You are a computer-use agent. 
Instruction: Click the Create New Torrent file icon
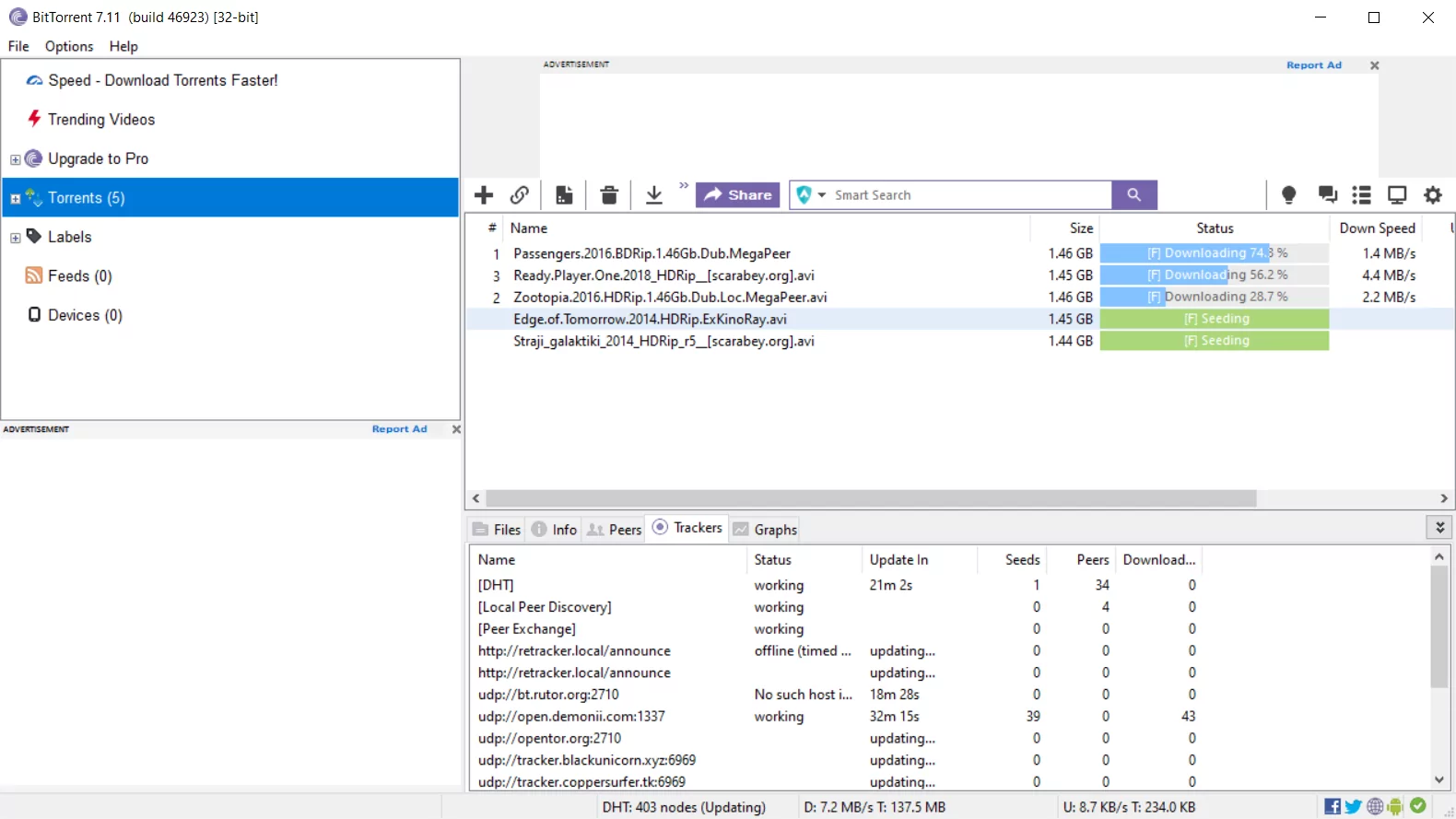tap(564, 195)
